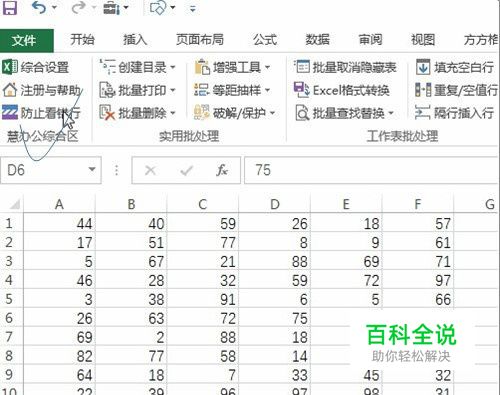Click the 注册与帮助 house icon

pyautogui.click(x=10, y=90)
